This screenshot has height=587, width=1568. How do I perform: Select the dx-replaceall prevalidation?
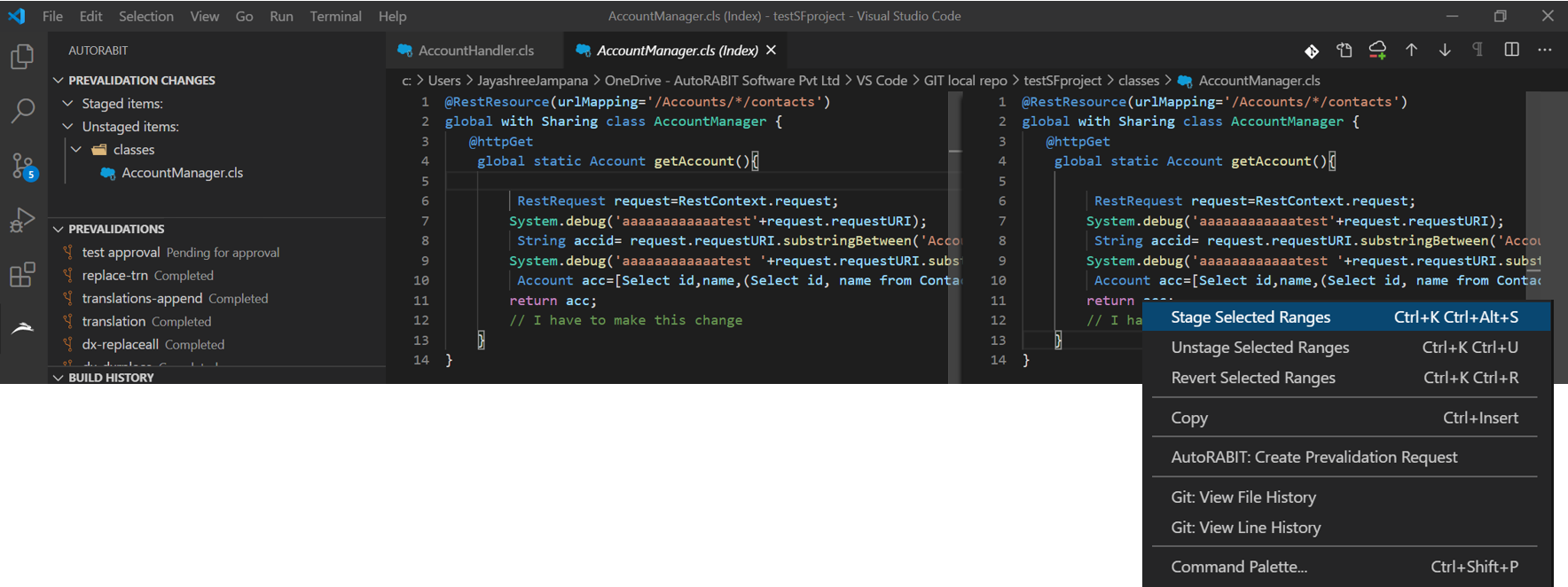[218, 345]
